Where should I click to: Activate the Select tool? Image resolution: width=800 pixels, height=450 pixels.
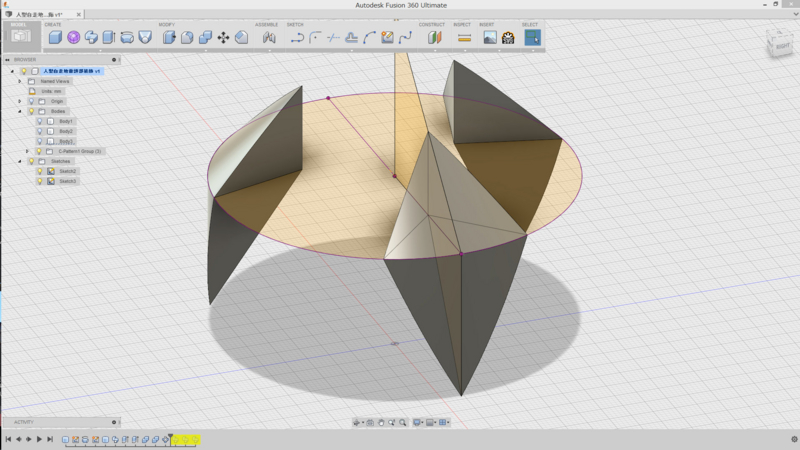click(533, 37)
